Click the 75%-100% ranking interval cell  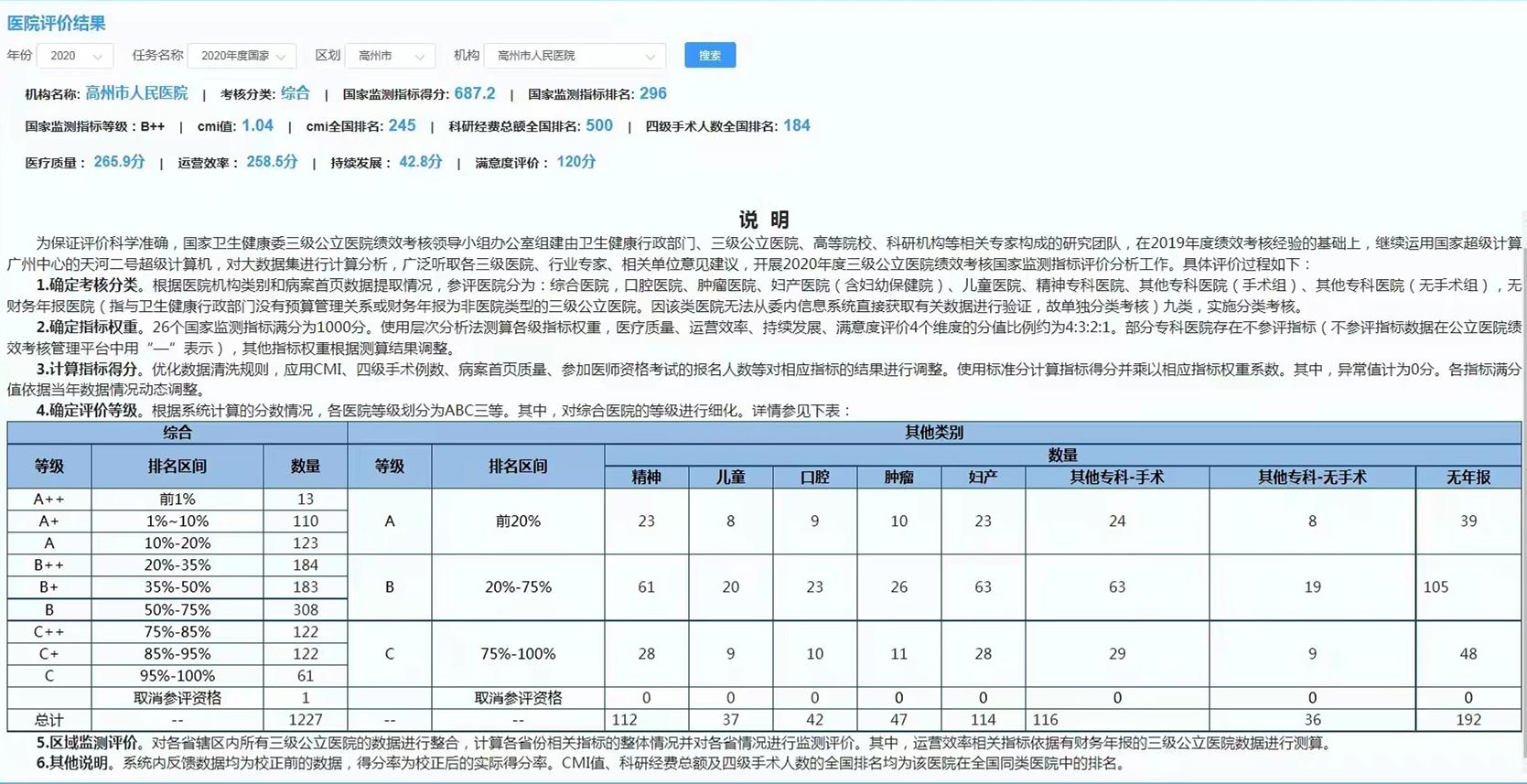point(518,654)
